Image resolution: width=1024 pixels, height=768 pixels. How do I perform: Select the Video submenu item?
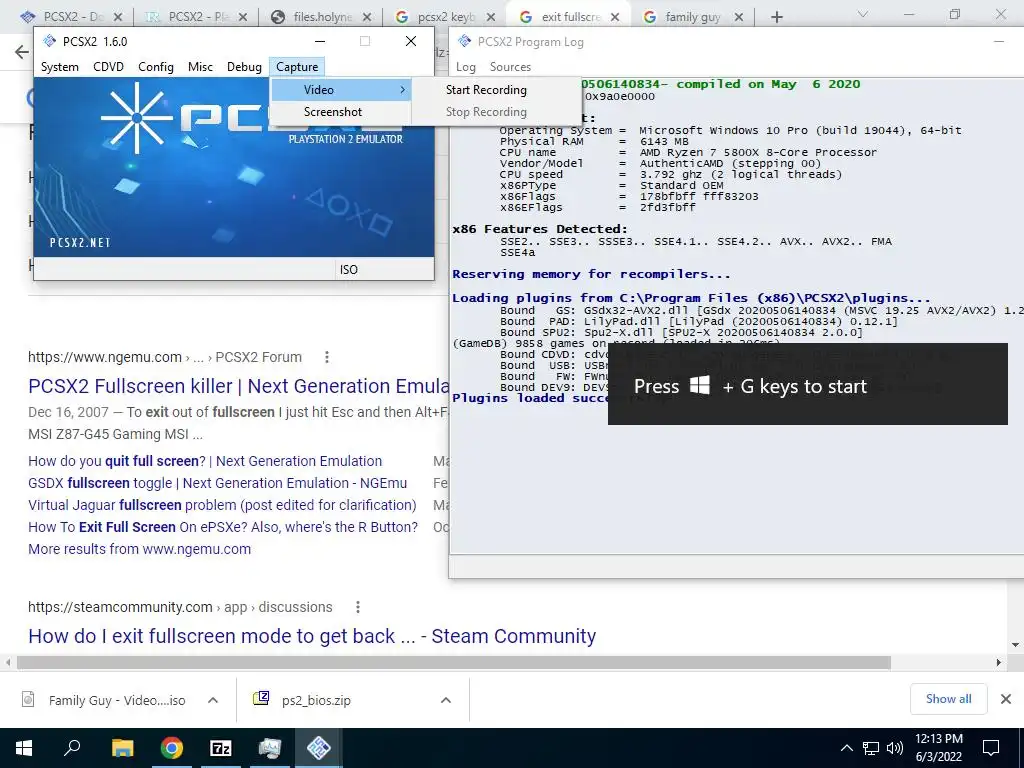(340, 89)
